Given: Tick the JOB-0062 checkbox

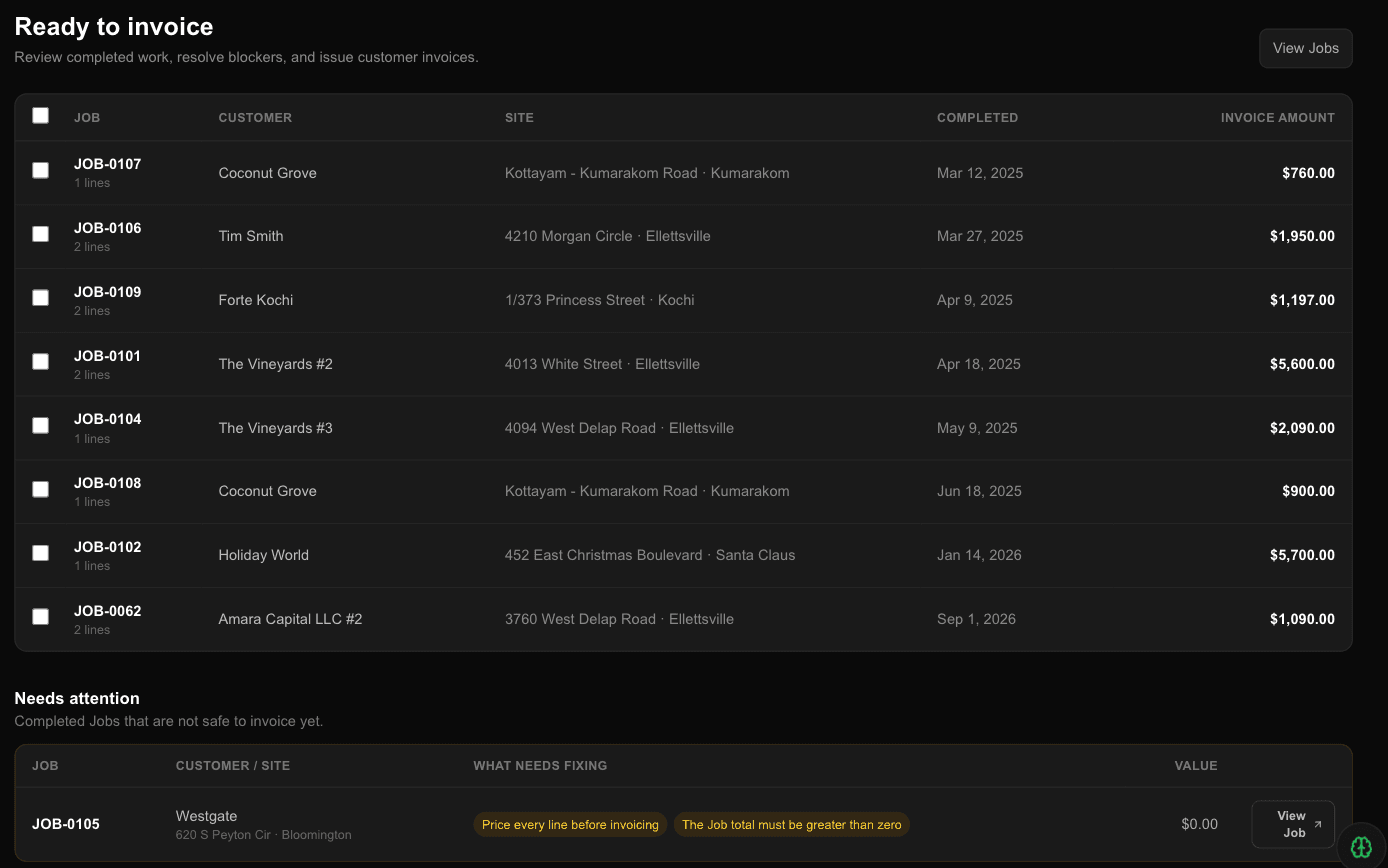Looking at the screenshot, I should pyautogui.click(x=40, y=617).
